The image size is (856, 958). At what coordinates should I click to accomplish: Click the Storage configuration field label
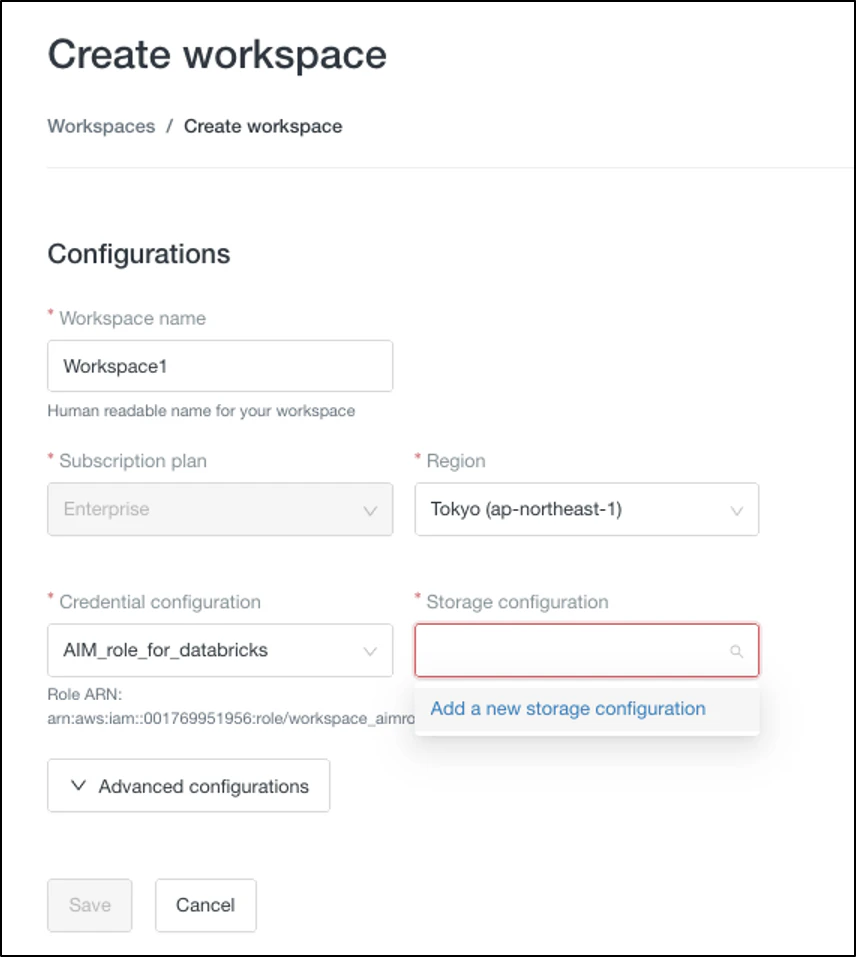(x=517, y=602)
